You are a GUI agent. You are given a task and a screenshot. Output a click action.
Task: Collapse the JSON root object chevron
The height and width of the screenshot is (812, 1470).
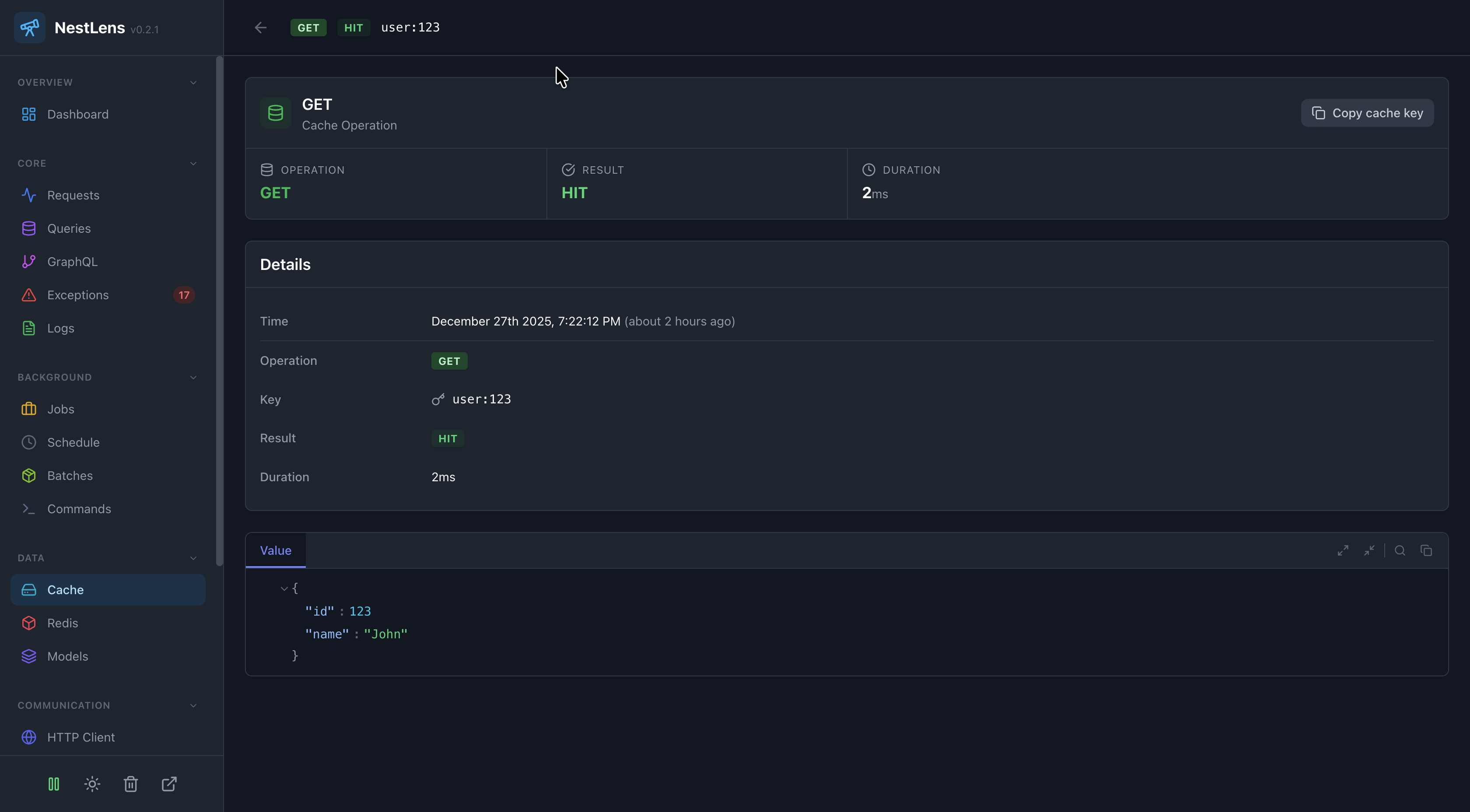point(284,588)
